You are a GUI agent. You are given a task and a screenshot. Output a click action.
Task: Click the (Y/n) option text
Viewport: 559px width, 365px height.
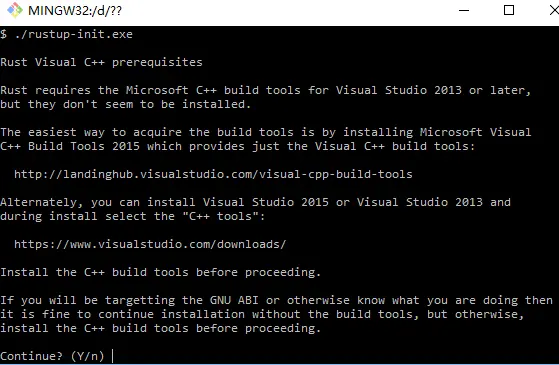point(87,356)
